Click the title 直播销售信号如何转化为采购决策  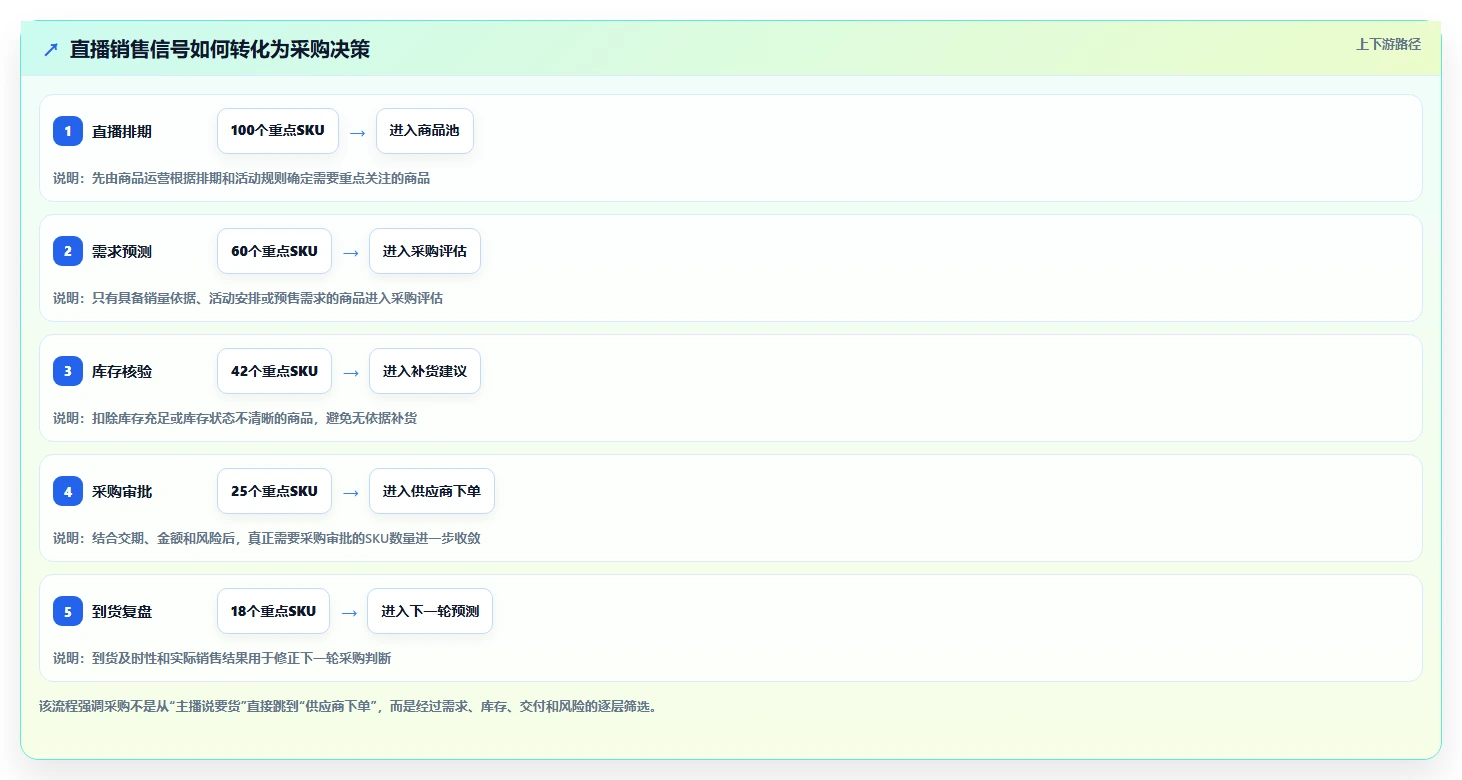(x=220, y=49)
